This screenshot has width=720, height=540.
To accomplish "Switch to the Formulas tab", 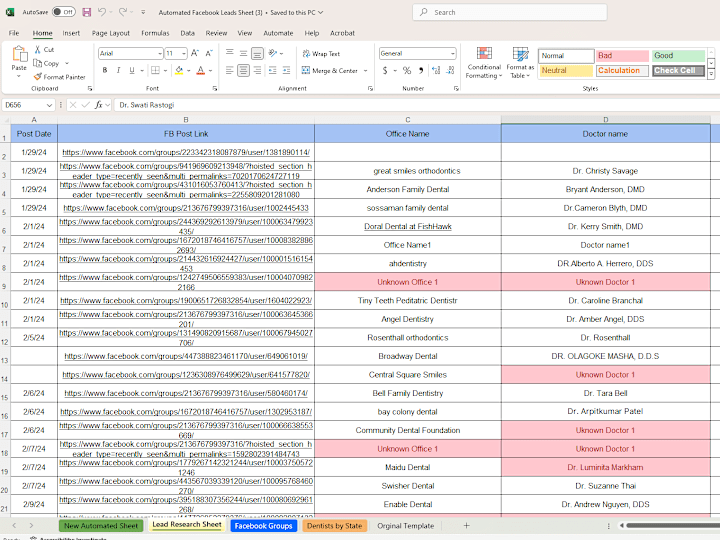I will (155, 33).
